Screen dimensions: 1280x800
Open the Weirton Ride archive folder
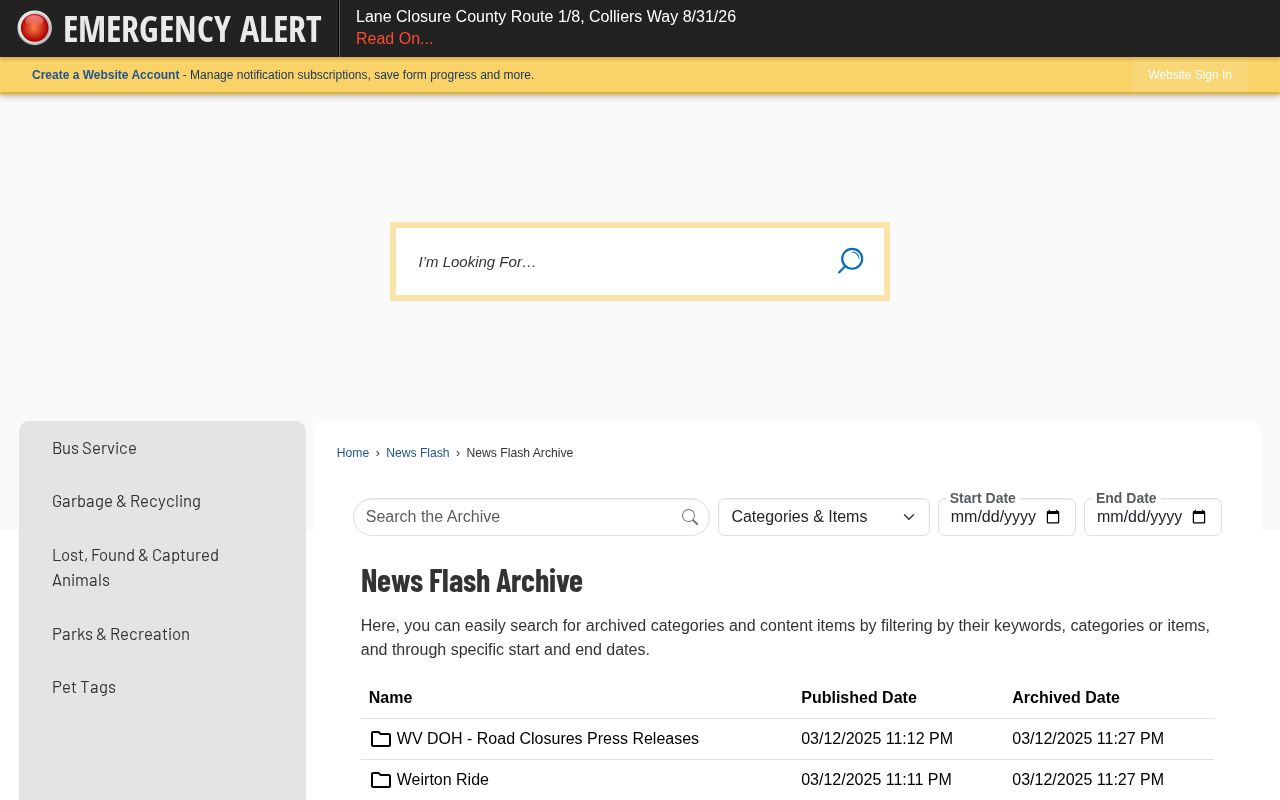[442, 780]
